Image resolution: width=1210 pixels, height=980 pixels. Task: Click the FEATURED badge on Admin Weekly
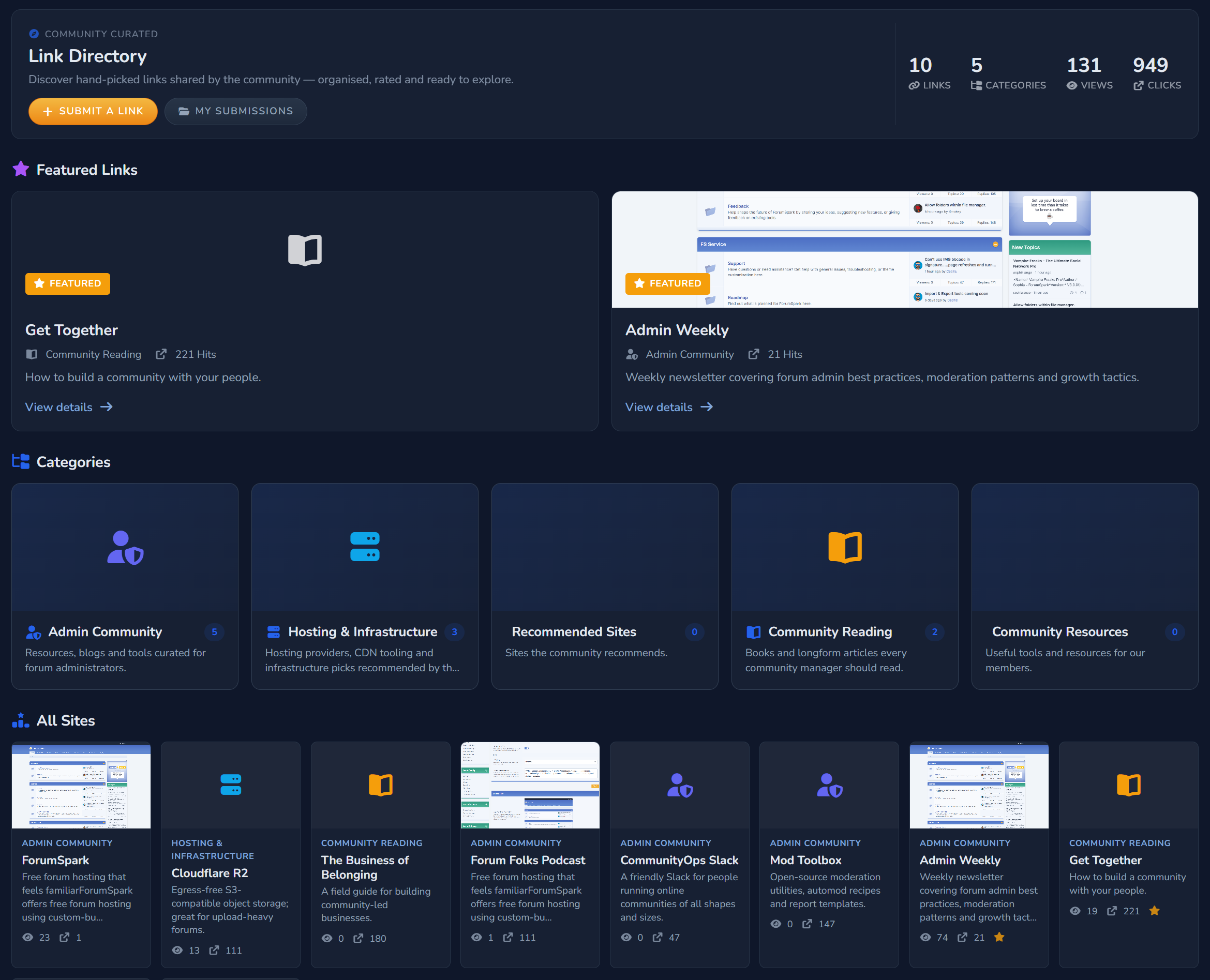click(667, 283)
